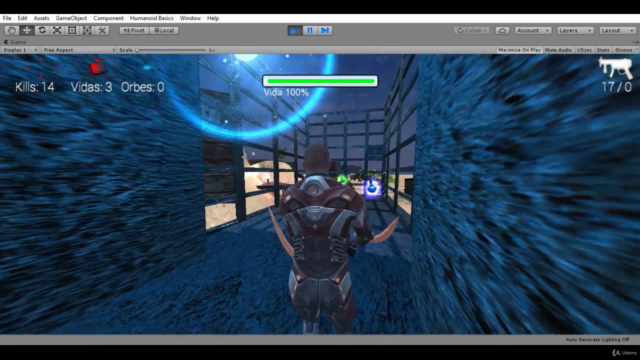The width and height of the screenshot is (640, 360).
Task: Open the Account dropdown
Action: tap(533, 31)
